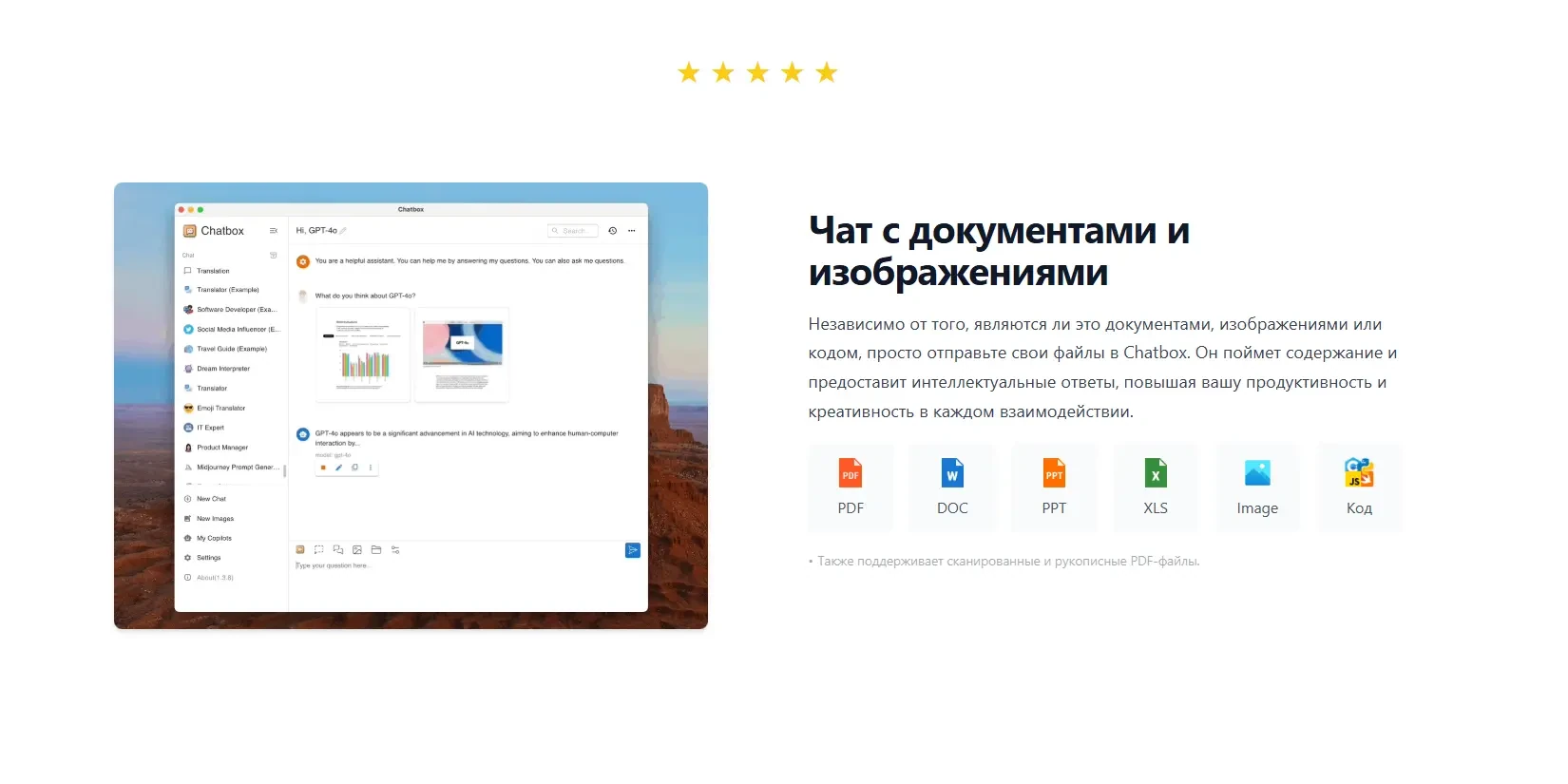1568x784 pixels.
Task: Click the orange Chatbox icon in the input toolbar
Action: click(x=300, y=549)
